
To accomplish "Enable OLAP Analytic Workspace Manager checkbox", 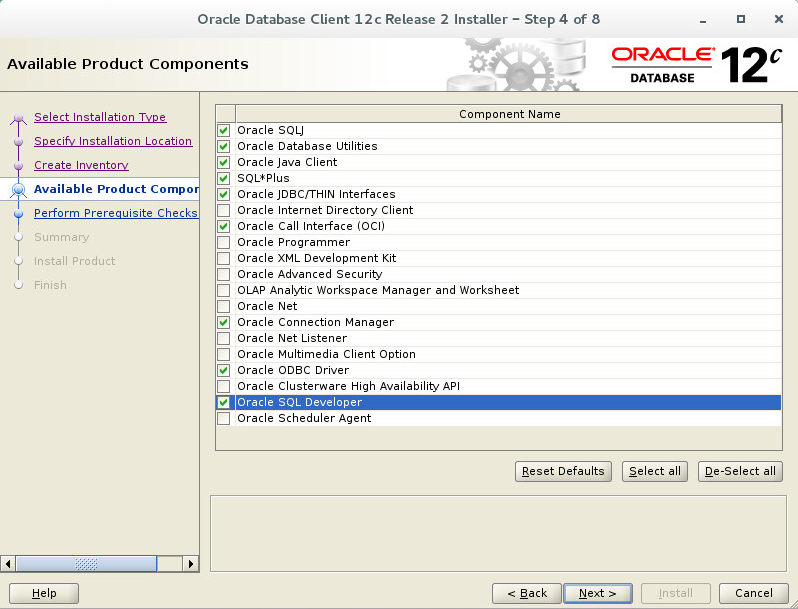I will tap(223, 291).
